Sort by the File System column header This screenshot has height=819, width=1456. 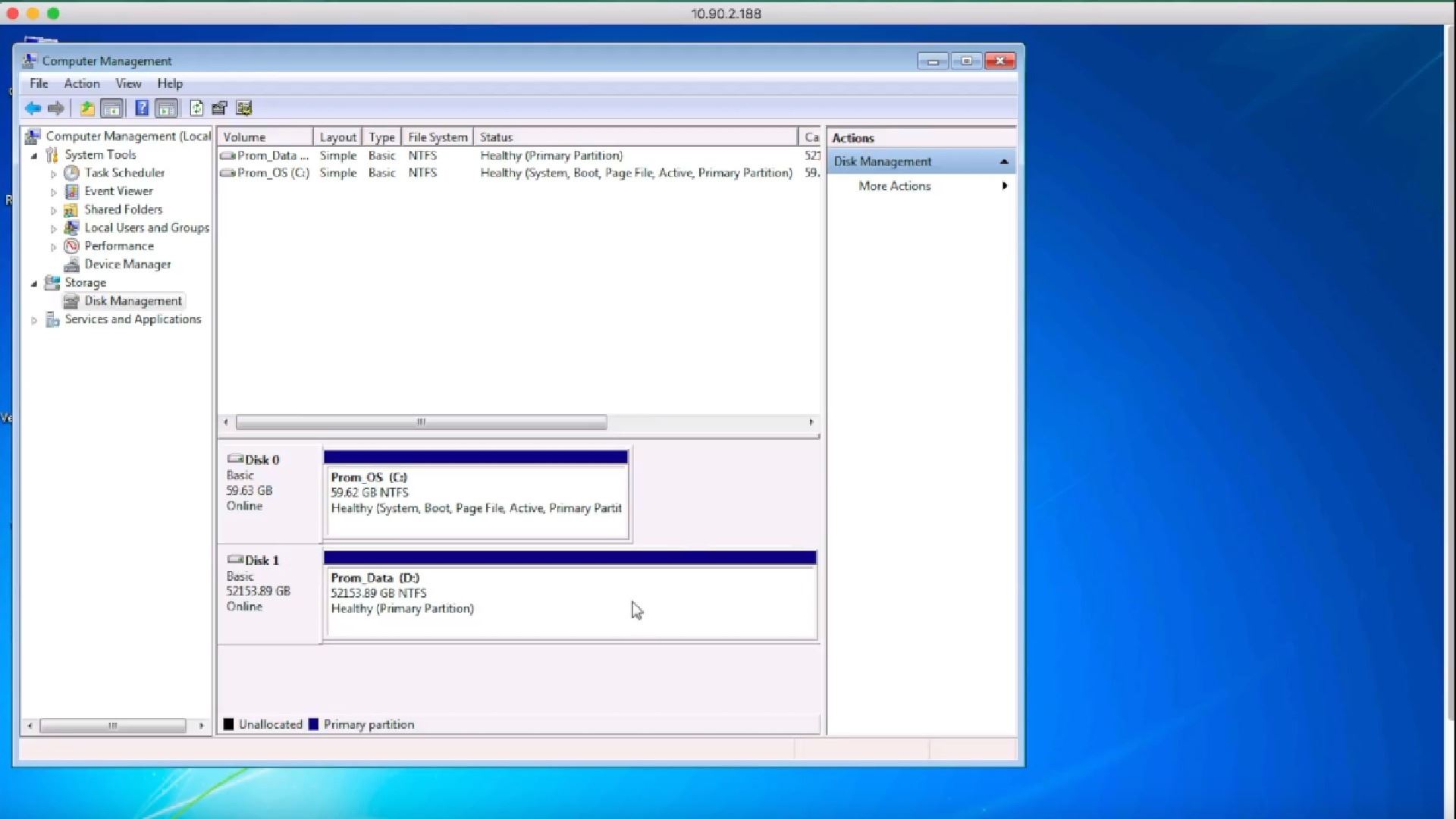(x=438, y=137)
